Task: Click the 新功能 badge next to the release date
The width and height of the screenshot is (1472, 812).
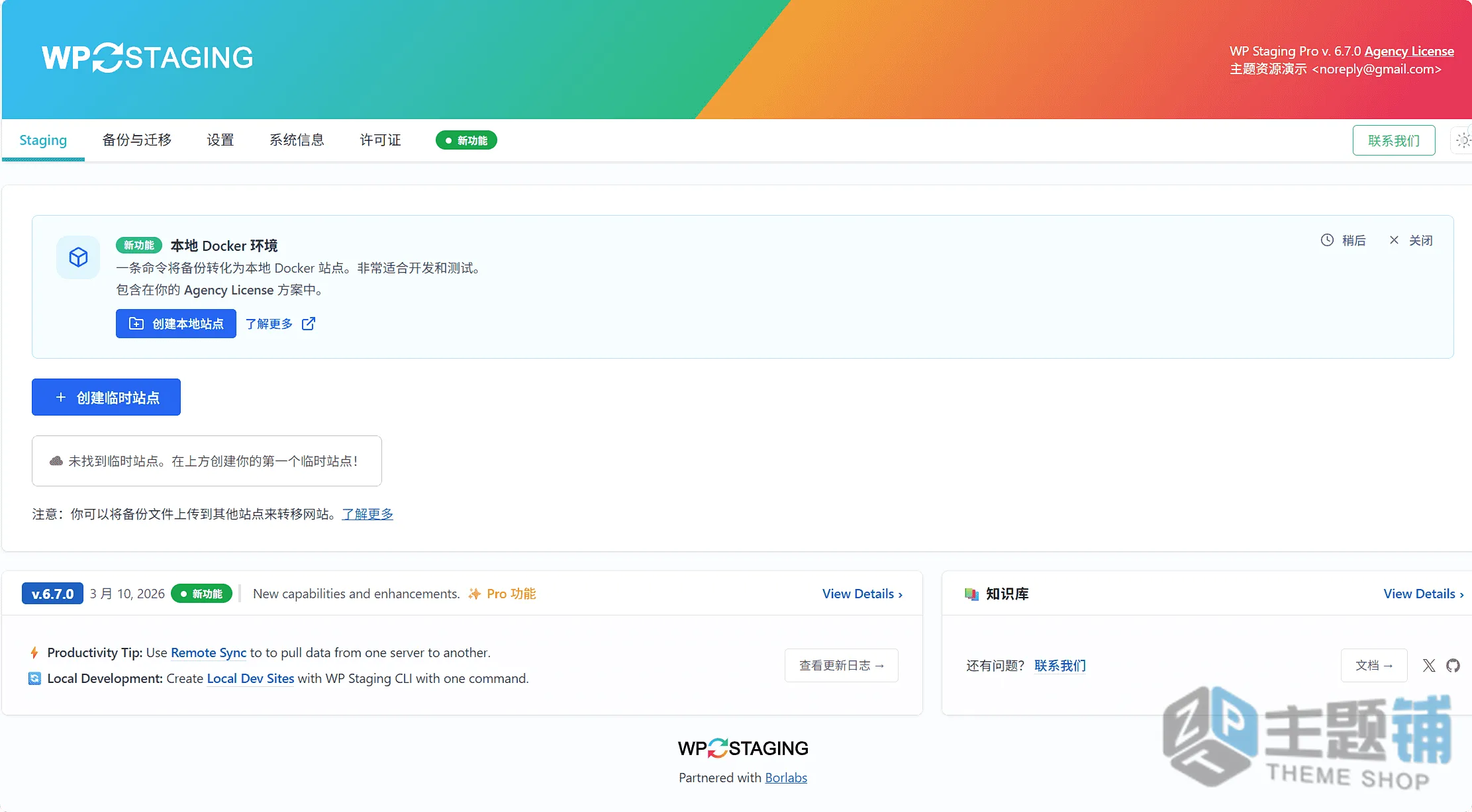Action: click(201, 594)
